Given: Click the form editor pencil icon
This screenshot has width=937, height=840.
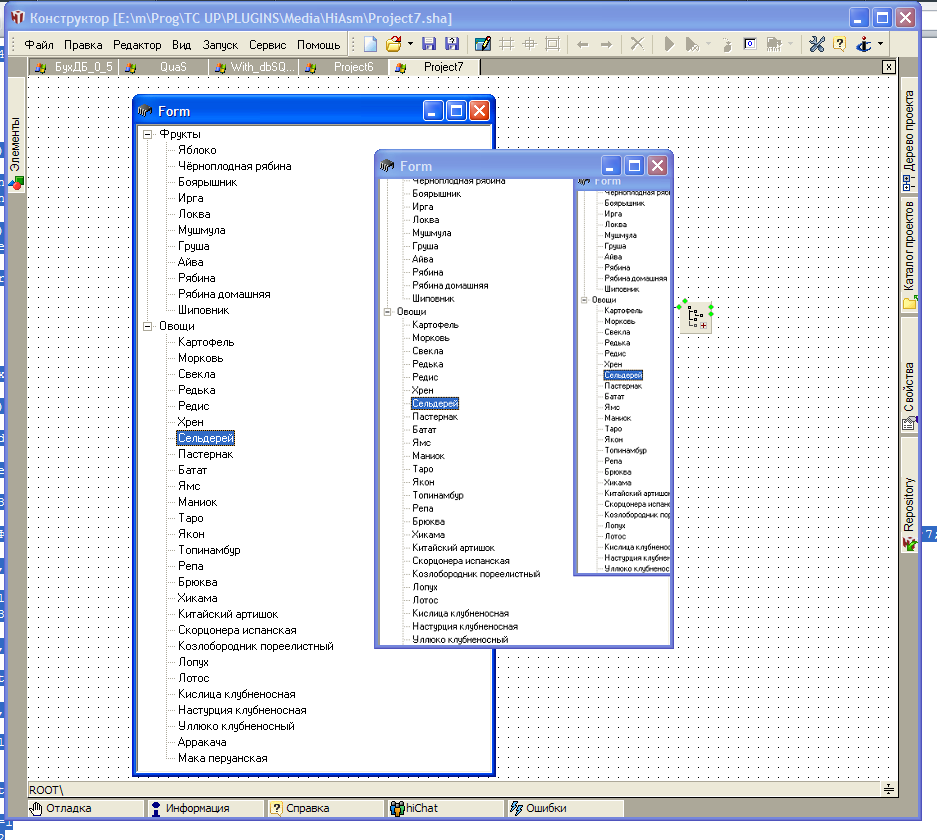Looking at the screenshot, I should [x=482, y=44].
